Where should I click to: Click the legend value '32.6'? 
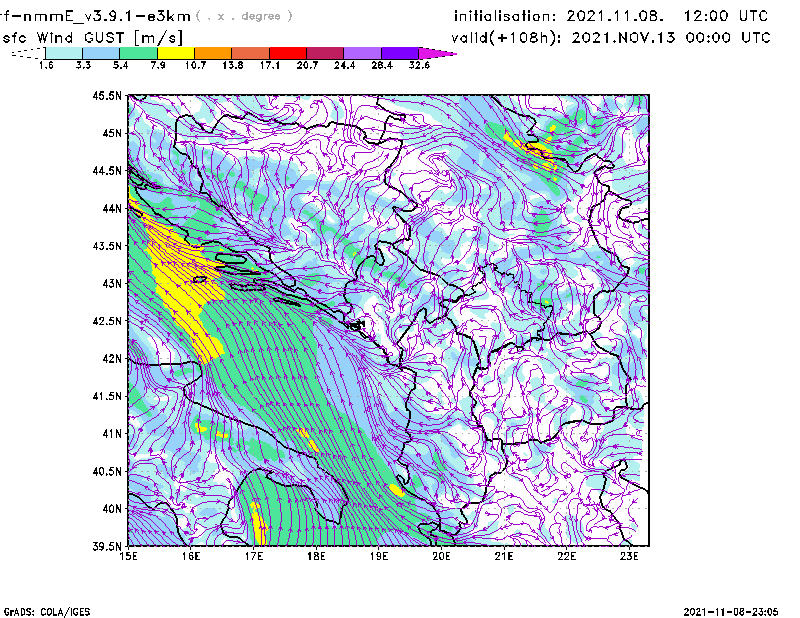(419, 65)
